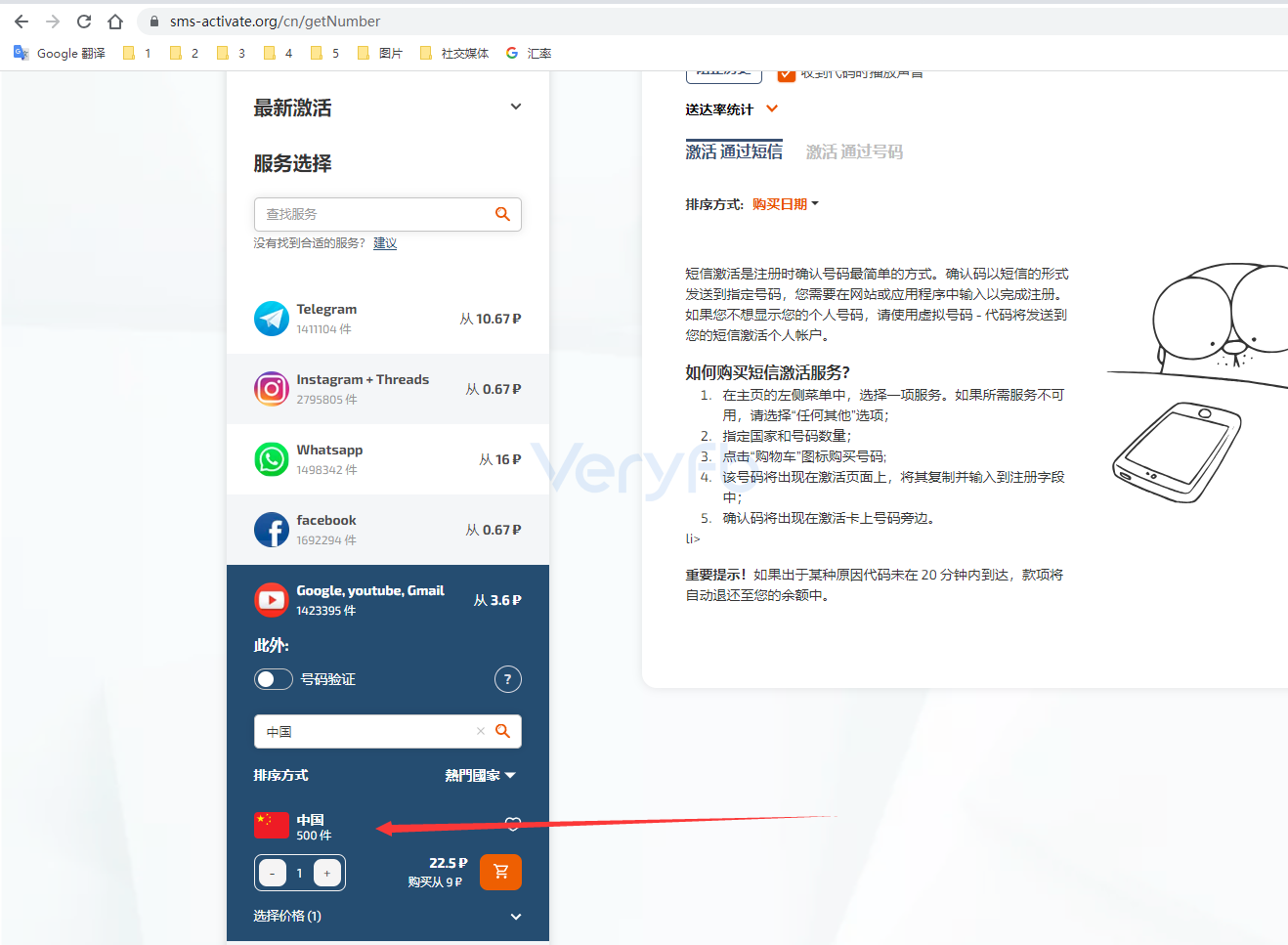Focus the 查找服务 search field
The width and height of the screenshot is (1288, 945).
tap(388, 214)
